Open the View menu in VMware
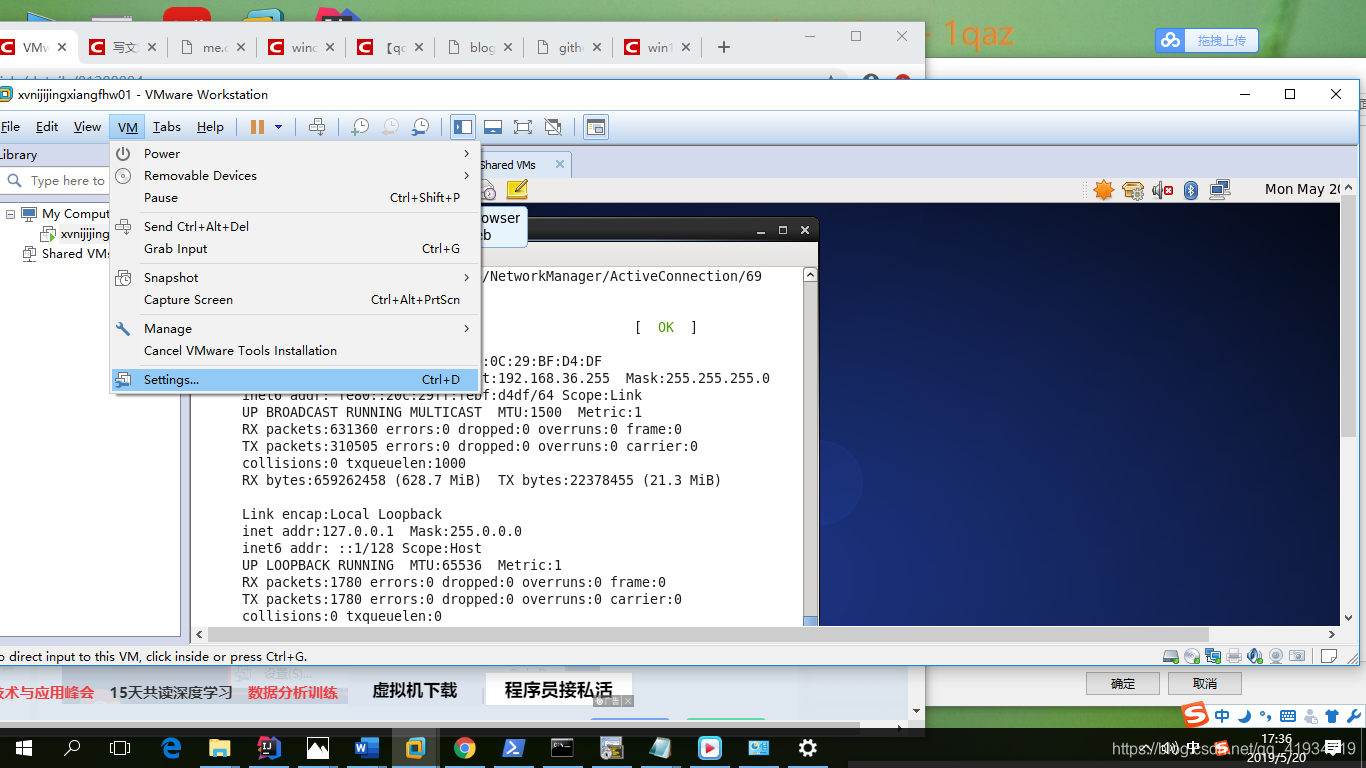 point(87,127)
